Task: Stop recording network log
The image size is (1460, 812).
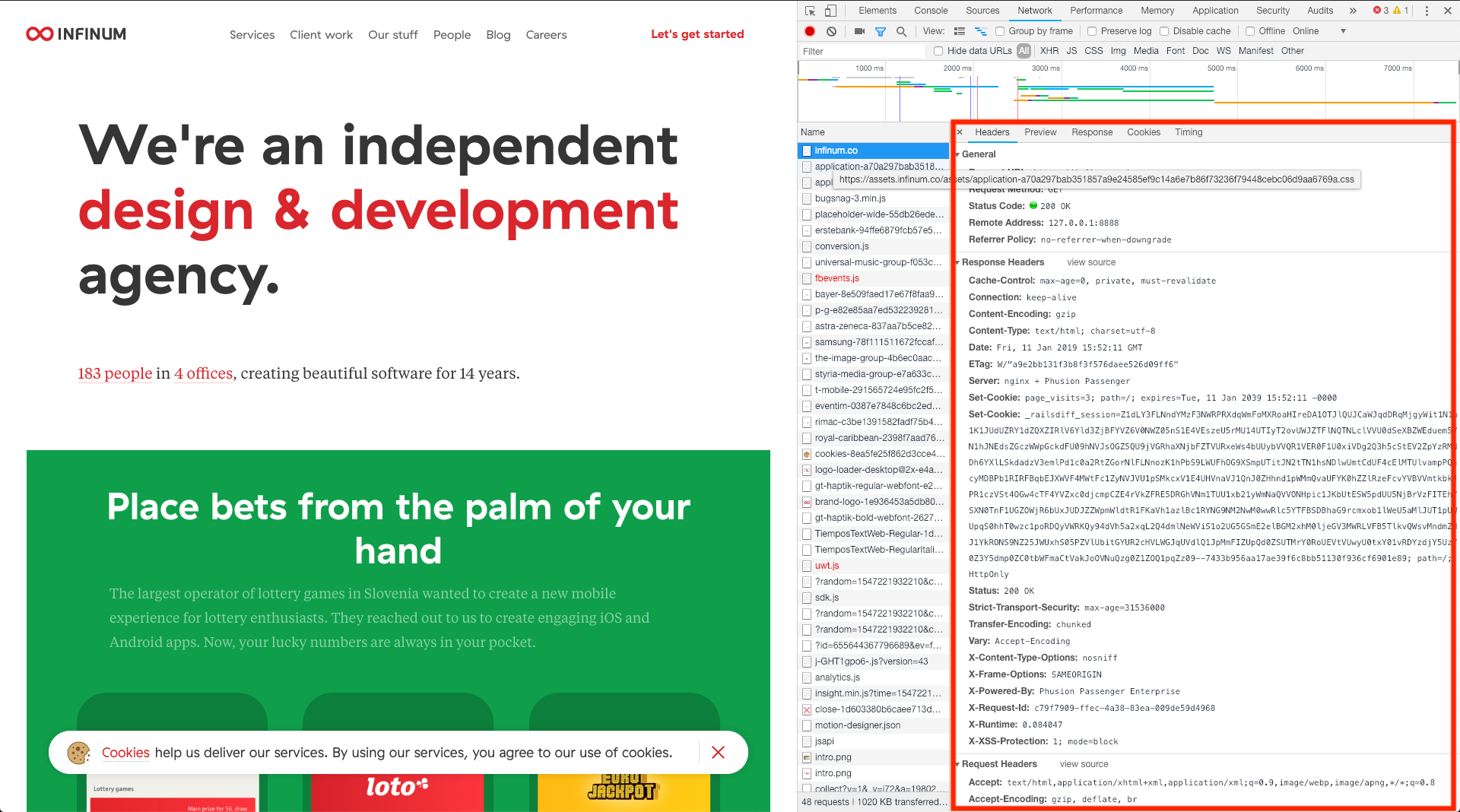Action: click(811, 30)
